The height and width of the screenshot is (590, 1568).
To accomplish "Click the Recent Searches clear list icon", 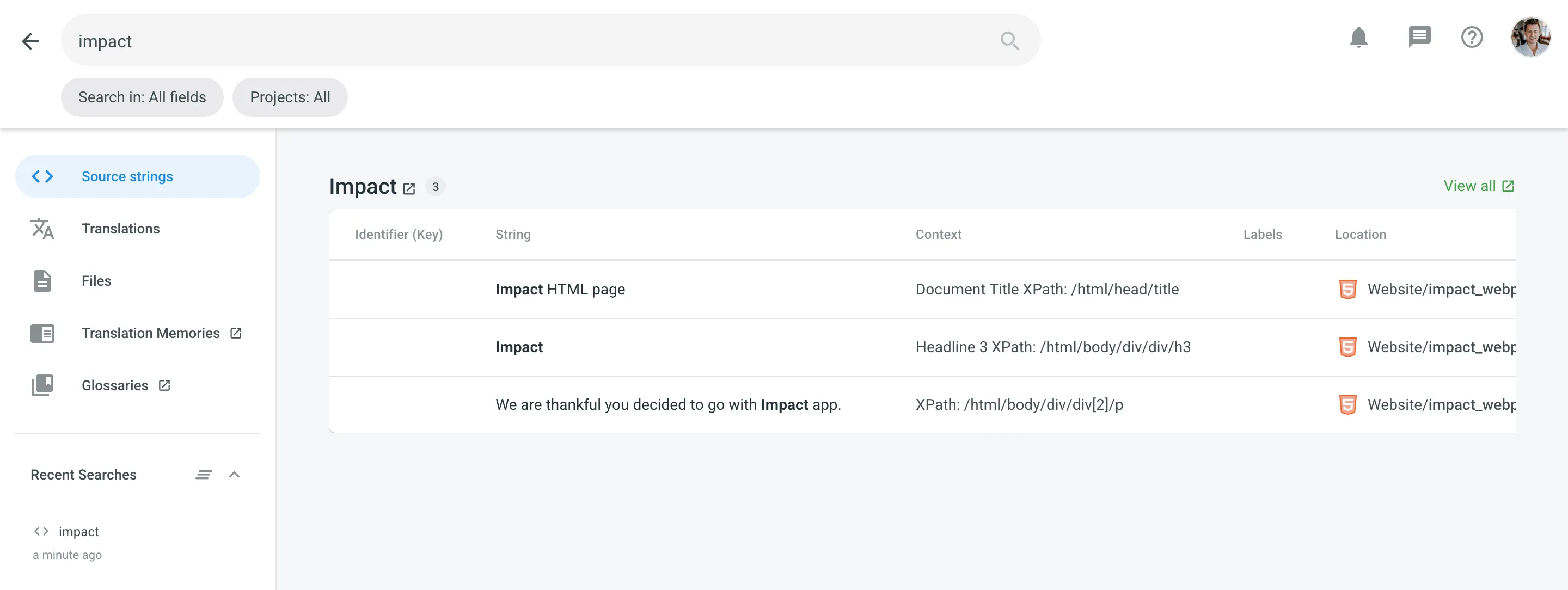I will point(203,475).
